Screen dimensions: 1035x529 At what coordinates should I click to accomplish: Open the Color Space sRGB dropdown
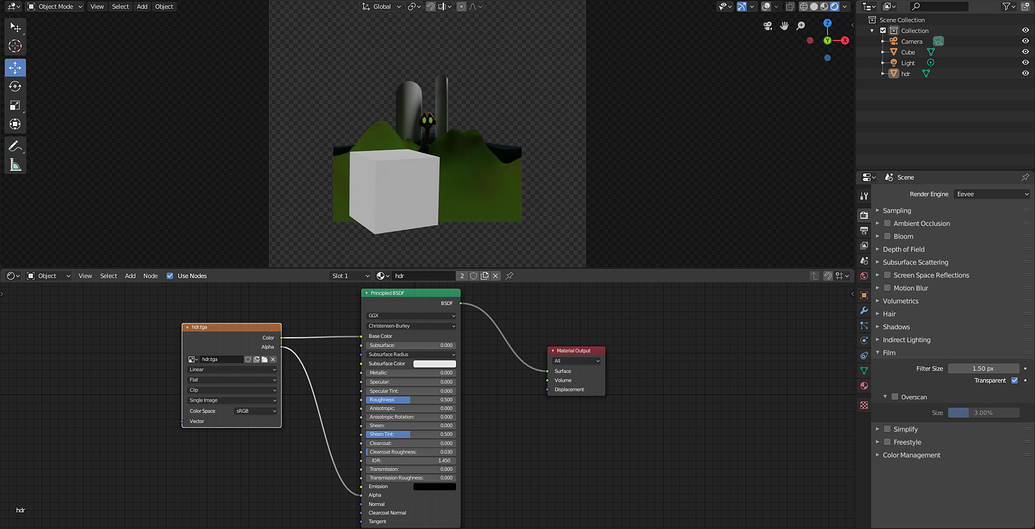pyautogui.click(x=255, y=411)
